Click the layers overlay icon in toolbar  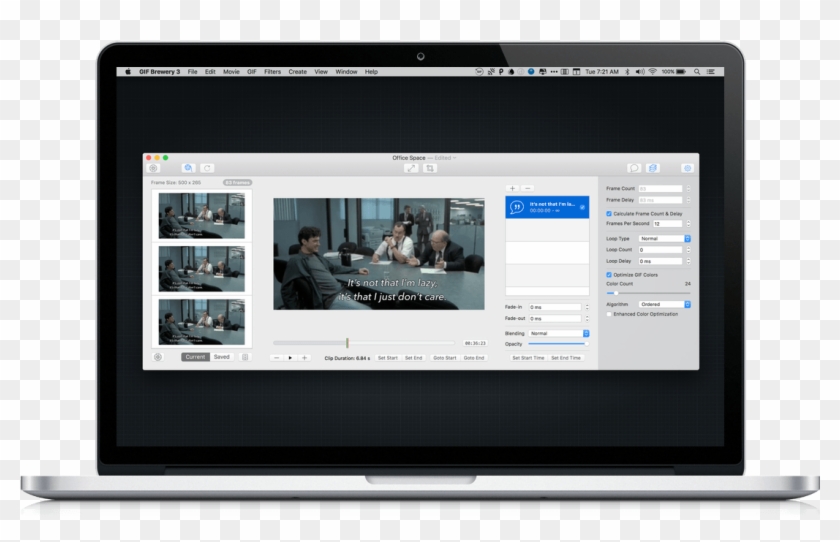coord(652,168)
